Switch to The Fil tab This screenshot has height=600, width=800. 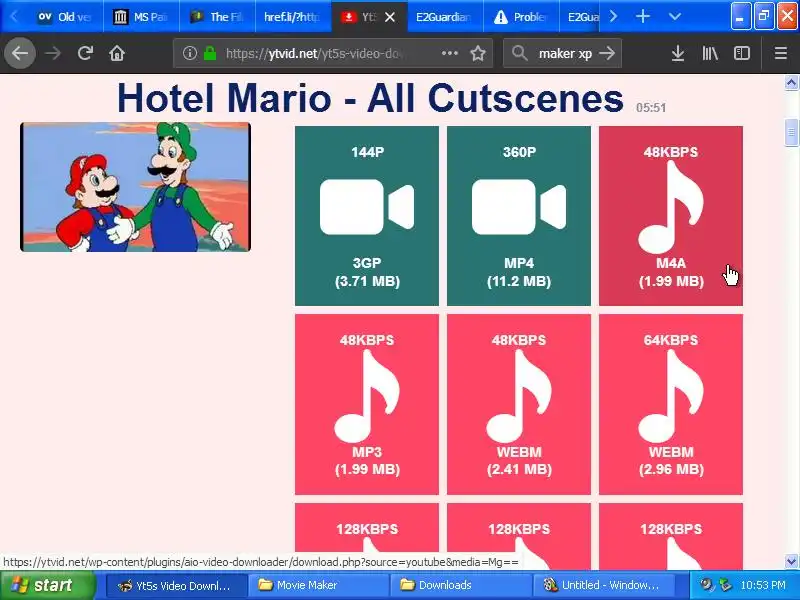coord(217,17)
